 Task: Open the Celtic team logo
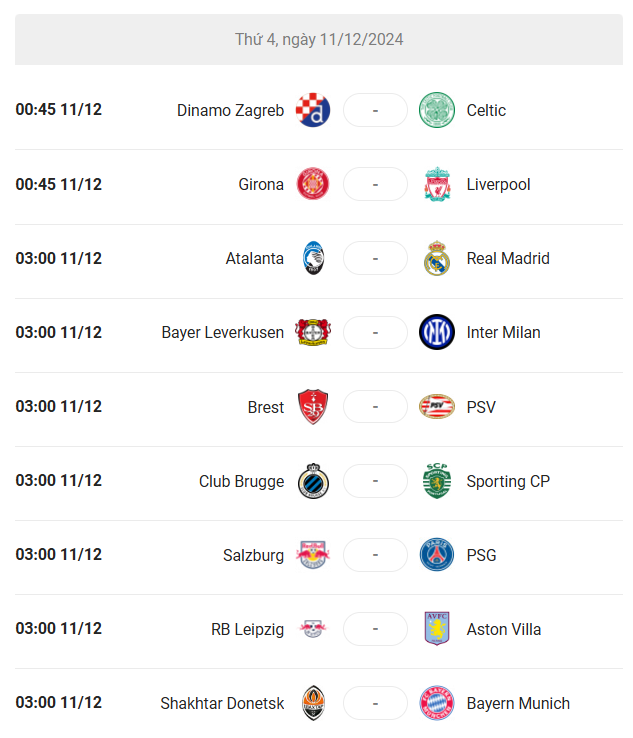(437, 110)
